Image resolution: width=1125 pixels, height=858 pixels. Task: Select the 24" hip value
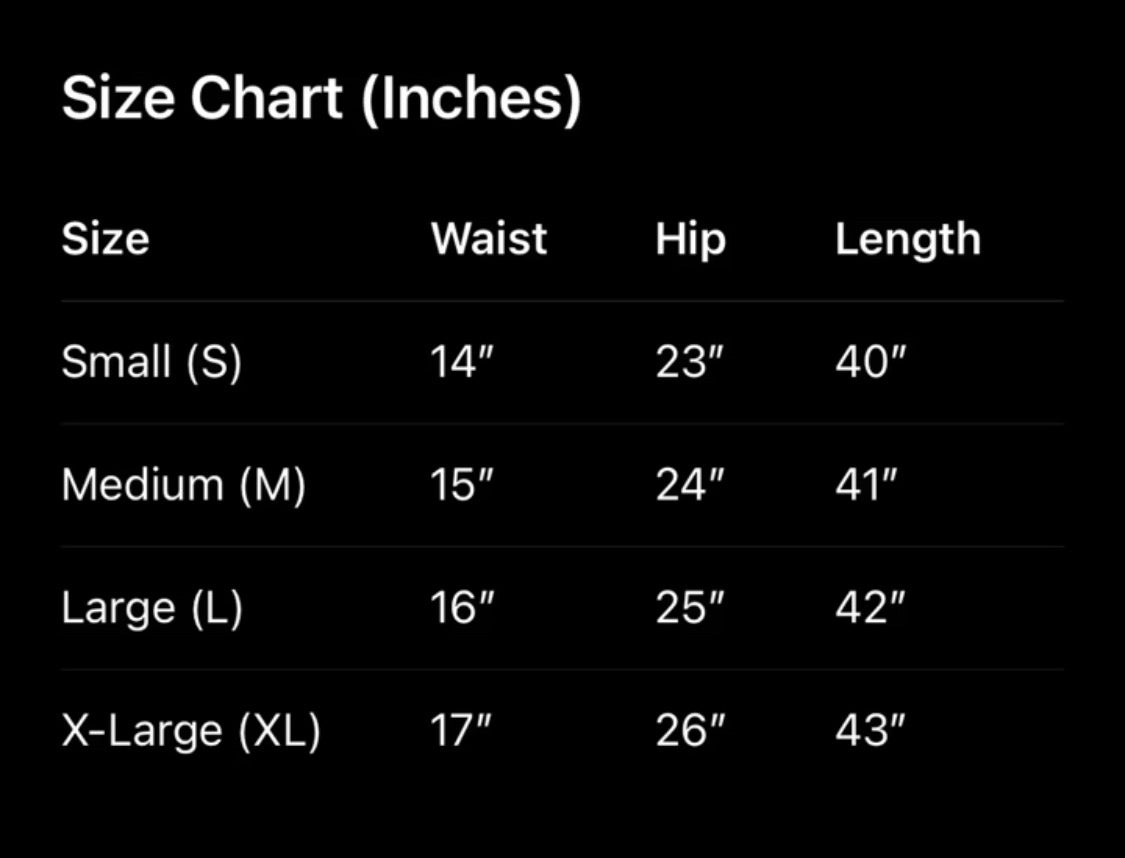pos(689,485)
